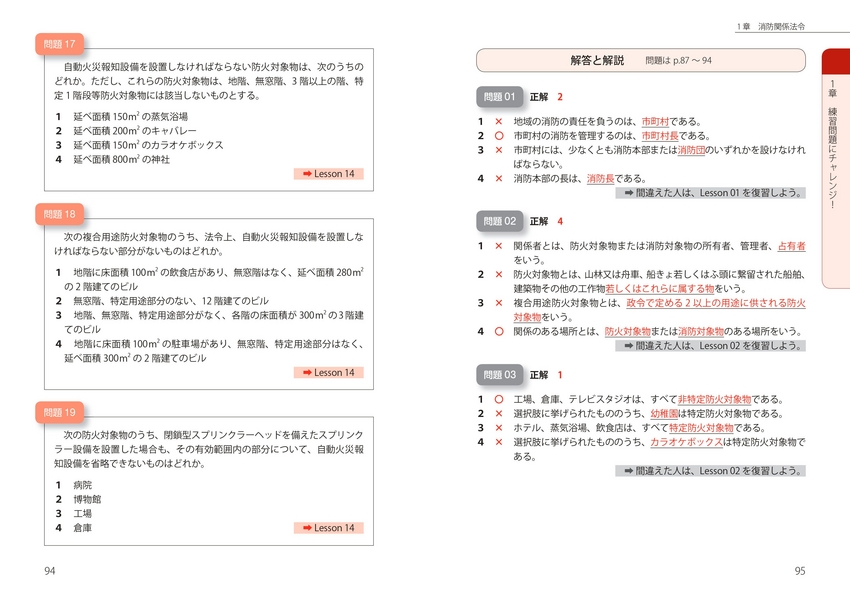Click the note Lesson 01 を復習しよう
This screenshot has height=602, width=850.
[x=710, y=193]
